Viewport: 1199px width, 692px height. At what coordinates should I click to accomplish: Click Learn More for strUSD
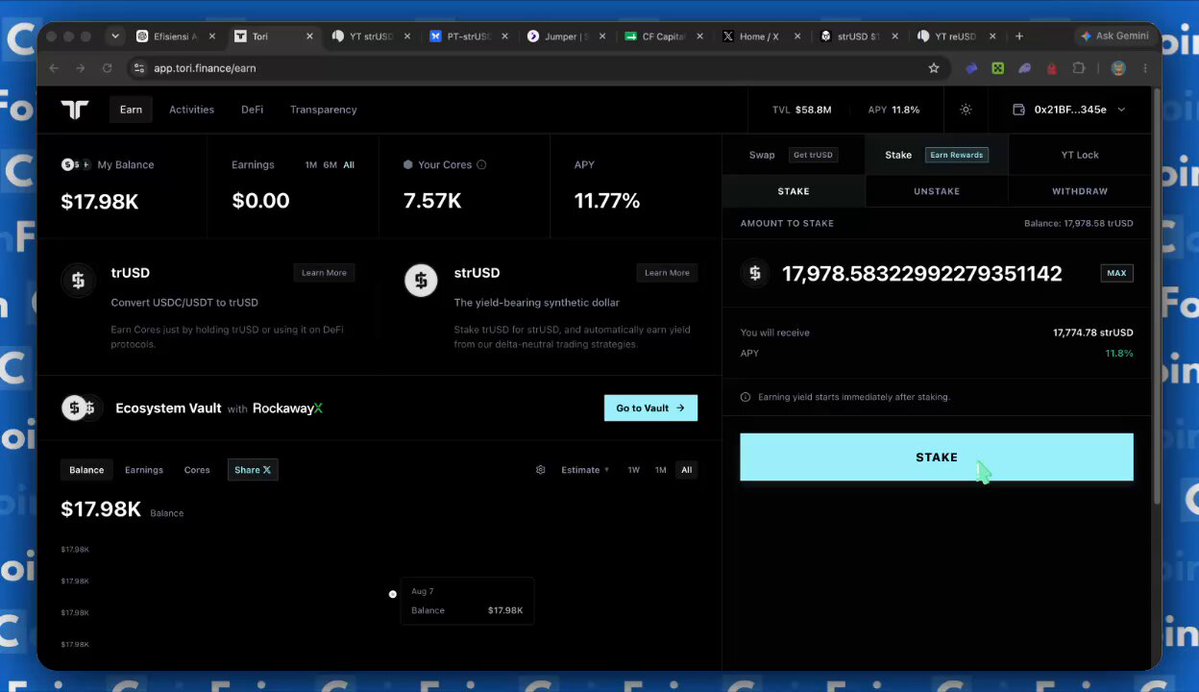click(x=666, y=272)
